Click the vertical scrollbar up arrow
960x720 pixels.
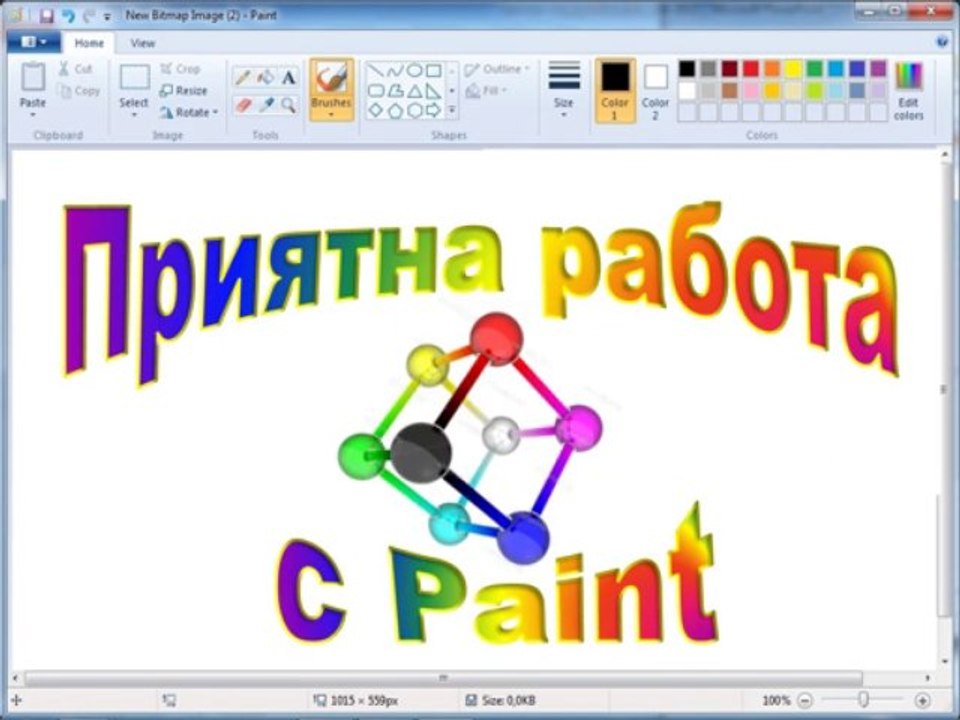pyautogui.click(x=945, y=154)
